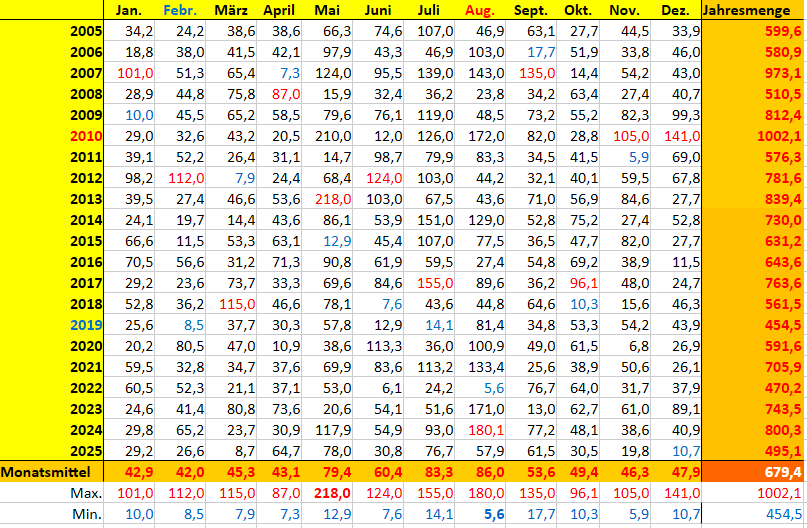
Task: Click the March 2018 value 115,0
Action: 232,303
